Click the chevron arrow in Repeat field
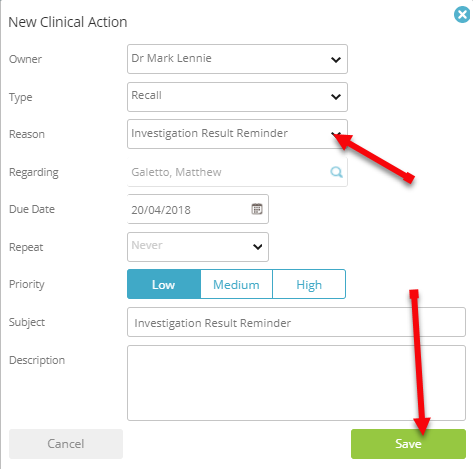 coord(257,247)
